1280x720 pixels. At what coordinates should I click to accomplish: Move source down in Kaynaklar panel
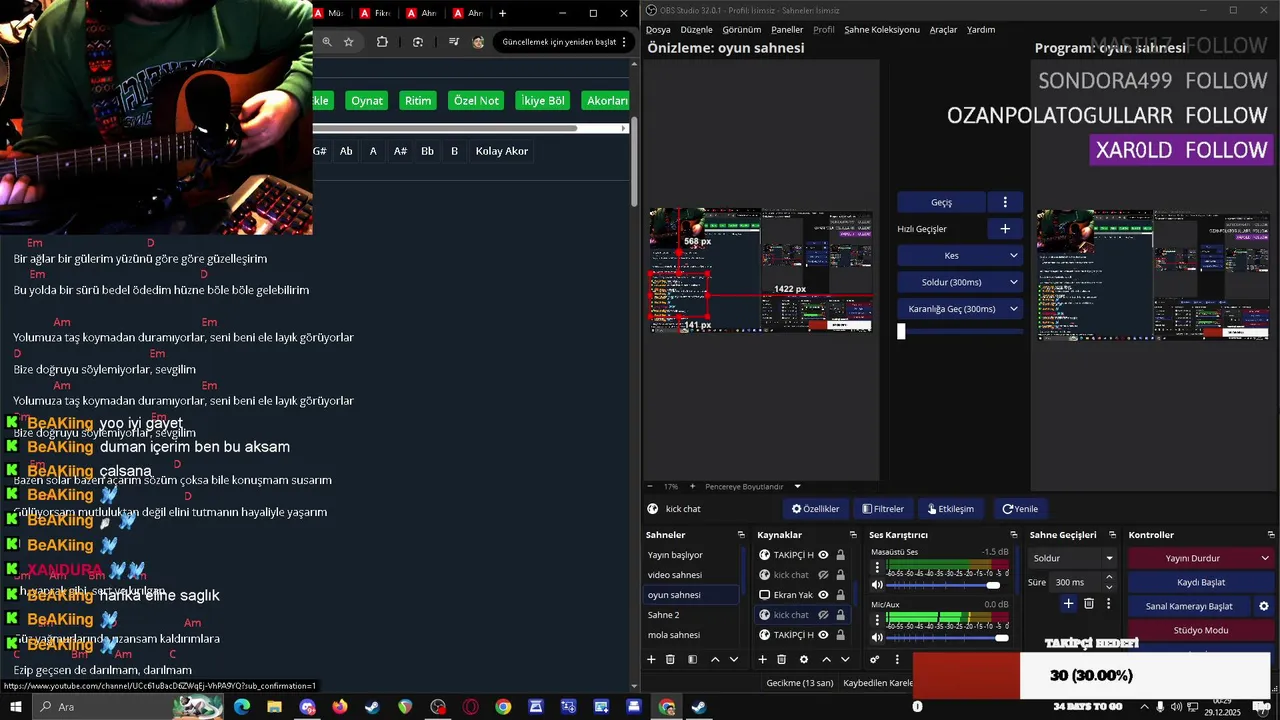(845, 659)
